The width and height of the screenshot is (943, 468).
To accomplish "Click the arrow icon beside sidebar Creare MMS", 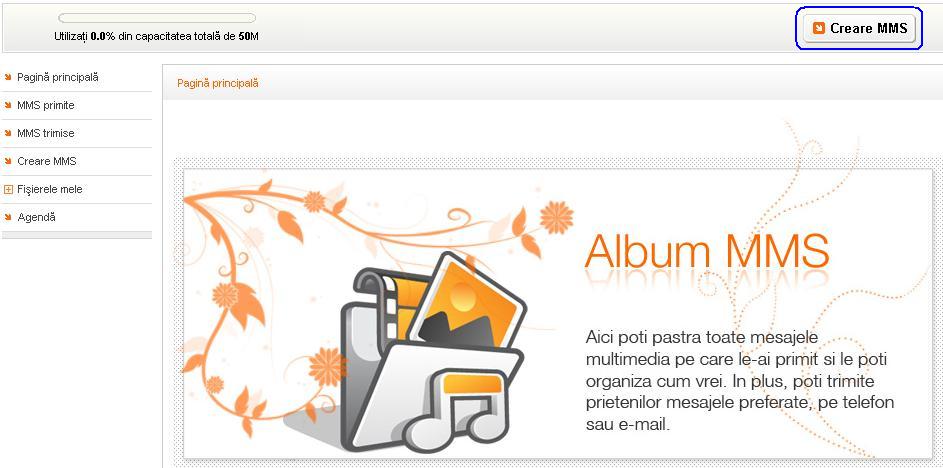I will [x=8, y=161].
